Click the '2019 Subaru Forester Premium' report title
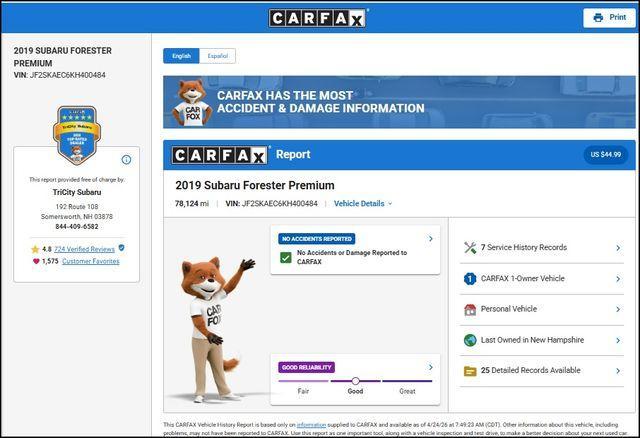 [x=255, y=185]
